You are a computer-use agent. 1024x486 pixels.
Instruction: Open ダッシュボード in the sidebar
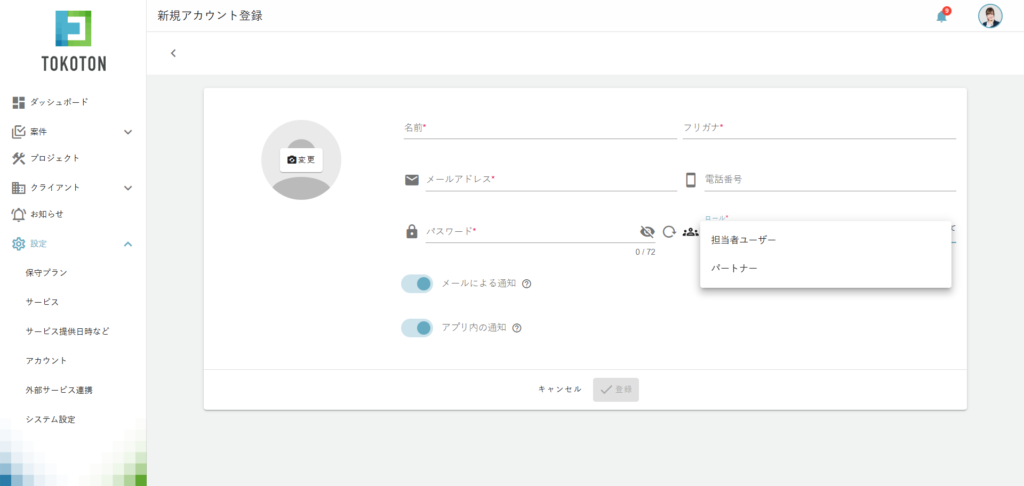pyautogui.click(x=58, y=102)
